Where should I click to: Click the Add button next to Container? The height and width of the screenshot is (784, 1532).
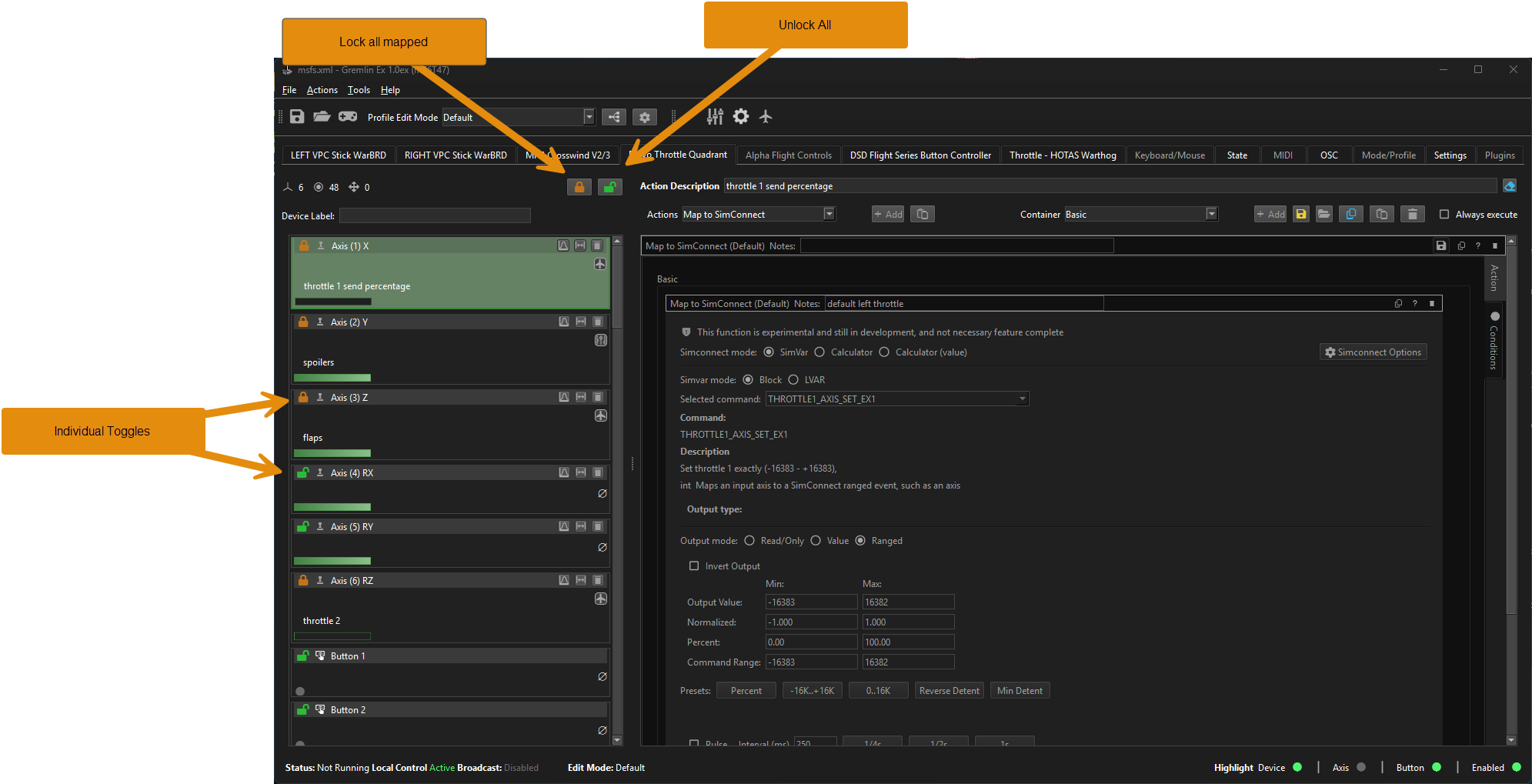click(1270, 214)
